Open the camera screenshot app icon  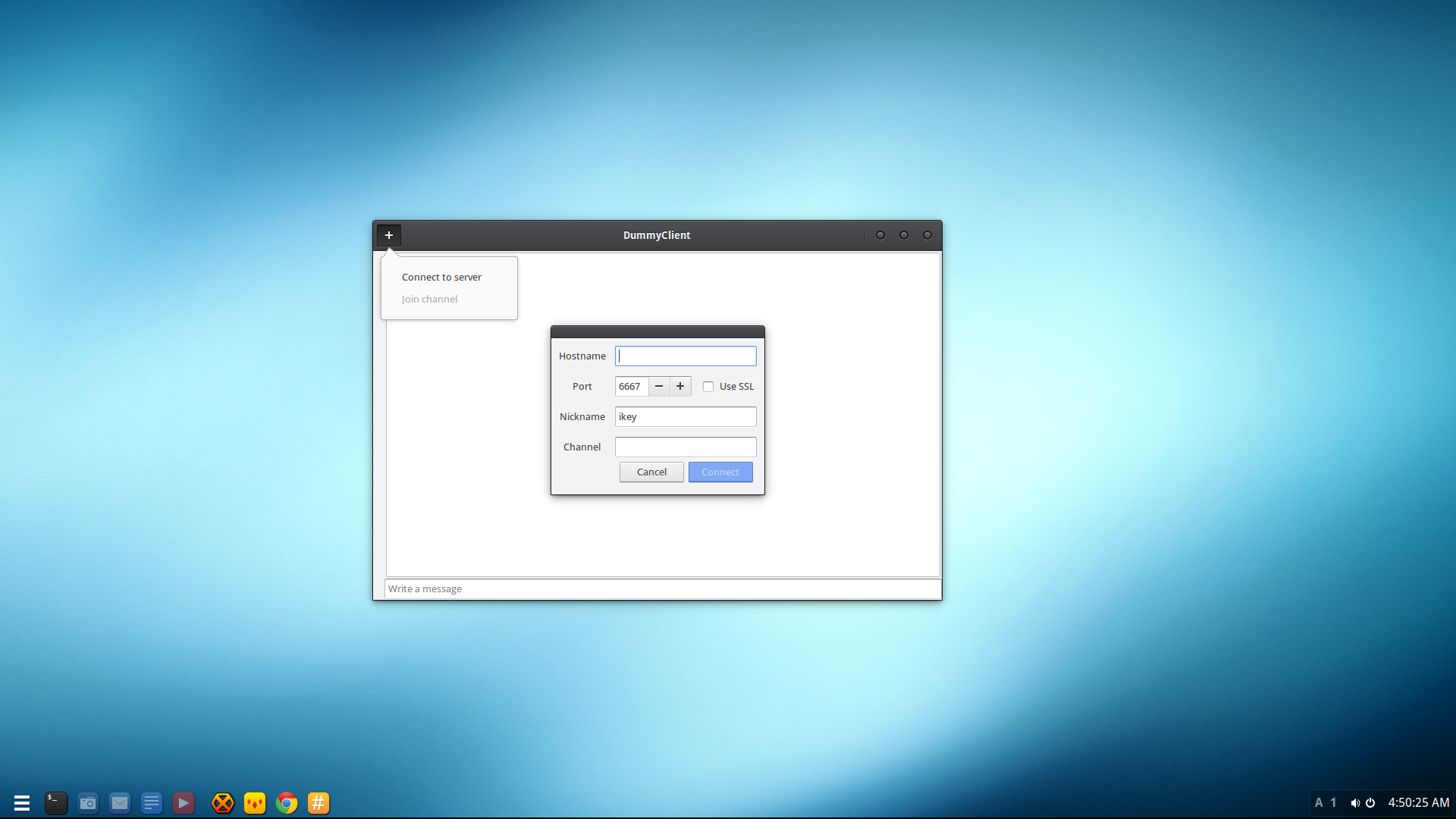pyautogui.click(x=88, y=802)
